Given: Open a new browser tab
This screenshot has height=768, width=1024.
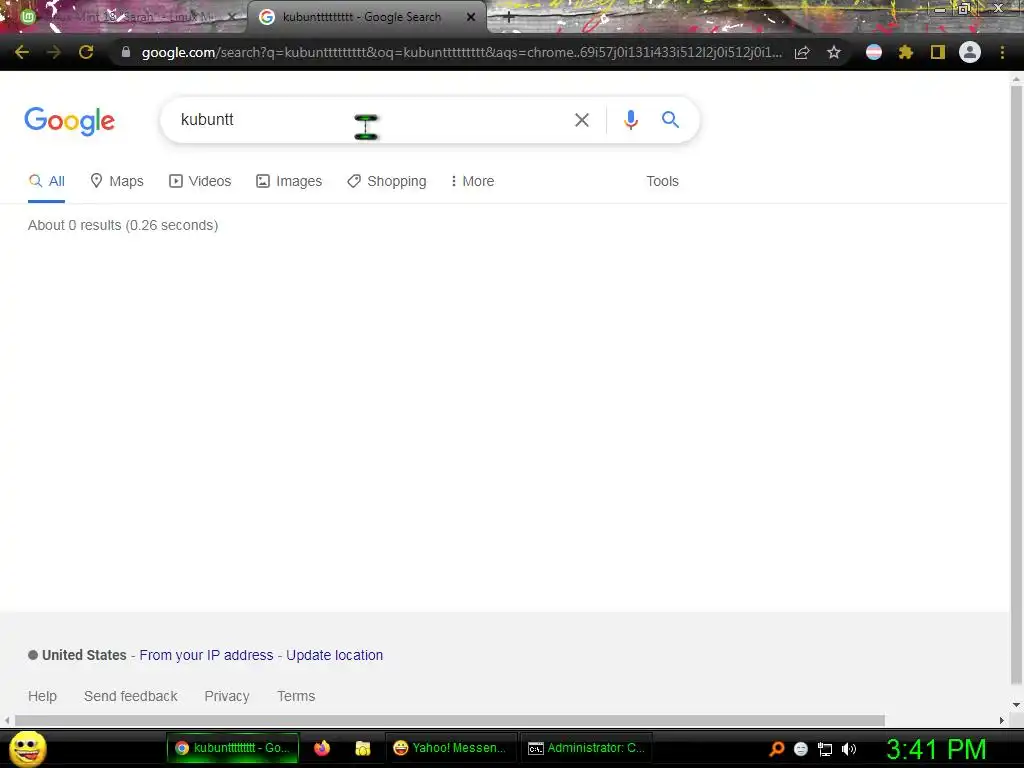Looking at the screenshot, I should tap(509, 17).
